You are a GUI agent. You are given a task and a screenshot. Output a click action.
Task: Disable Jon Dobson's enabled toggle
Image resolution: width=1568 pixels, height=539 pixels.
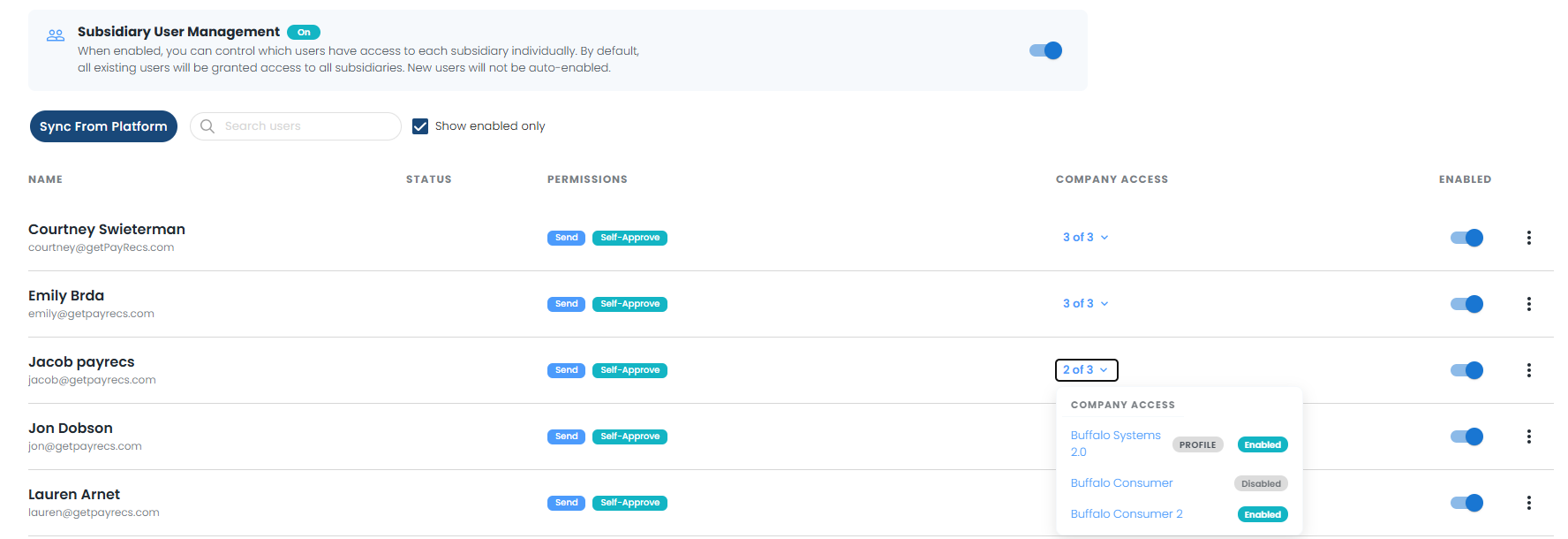point(1466,437)
